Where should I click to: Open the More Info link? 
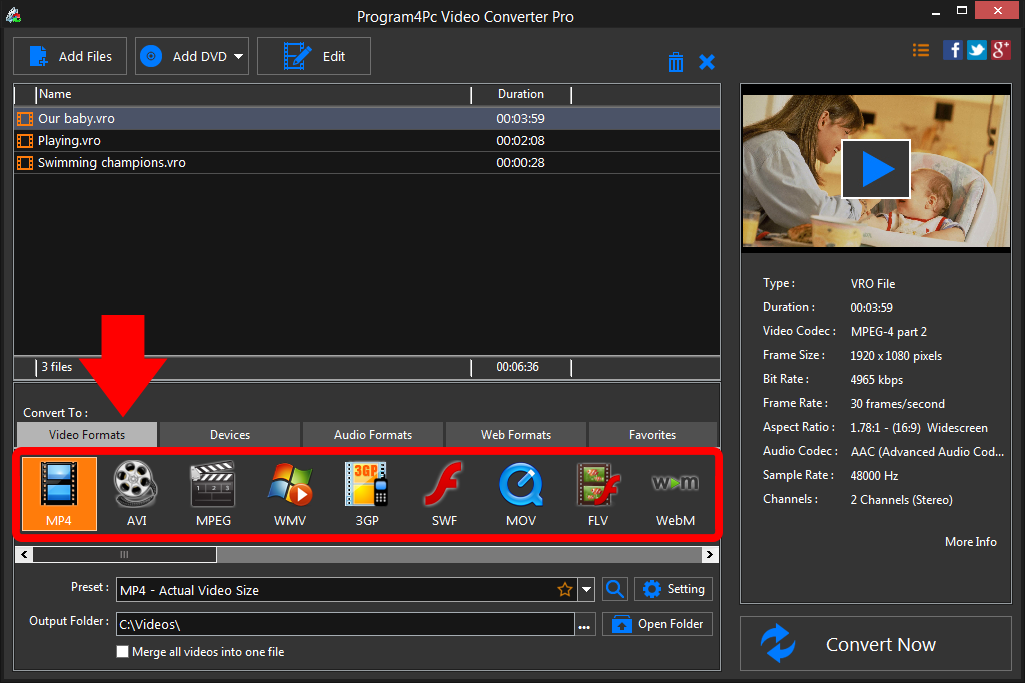pos(970,542)
